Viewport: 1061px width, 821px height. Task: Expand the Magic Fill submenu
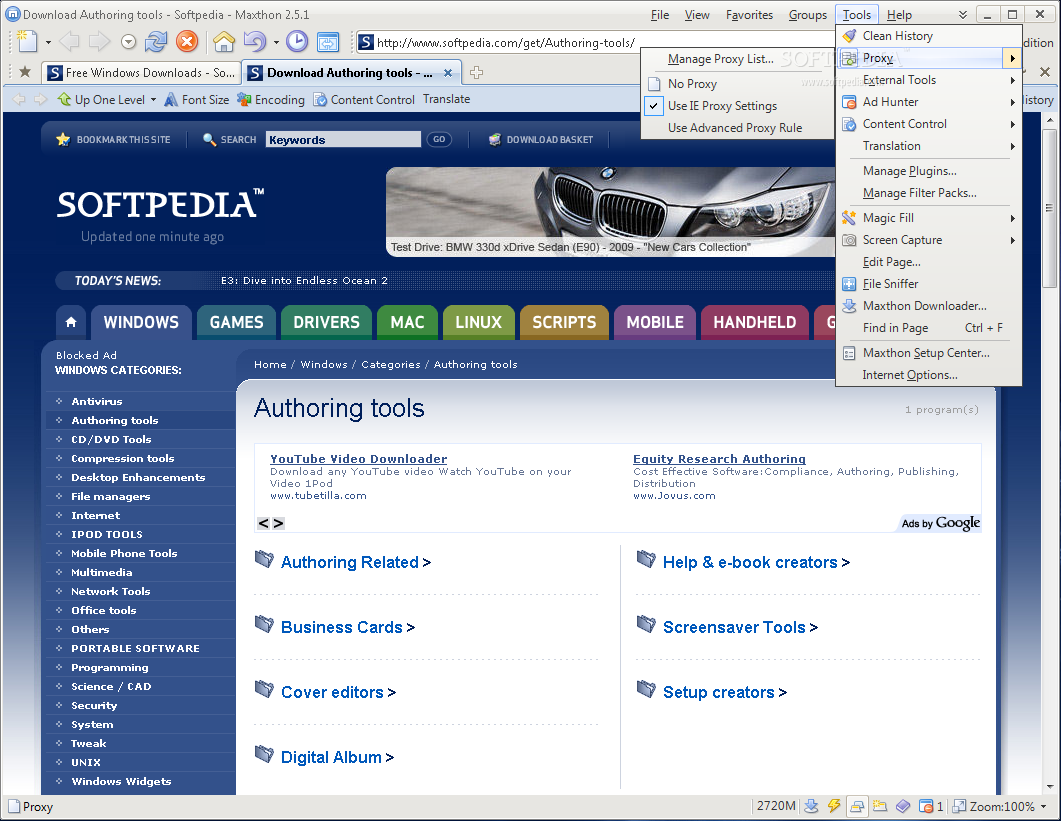point(928,218)
